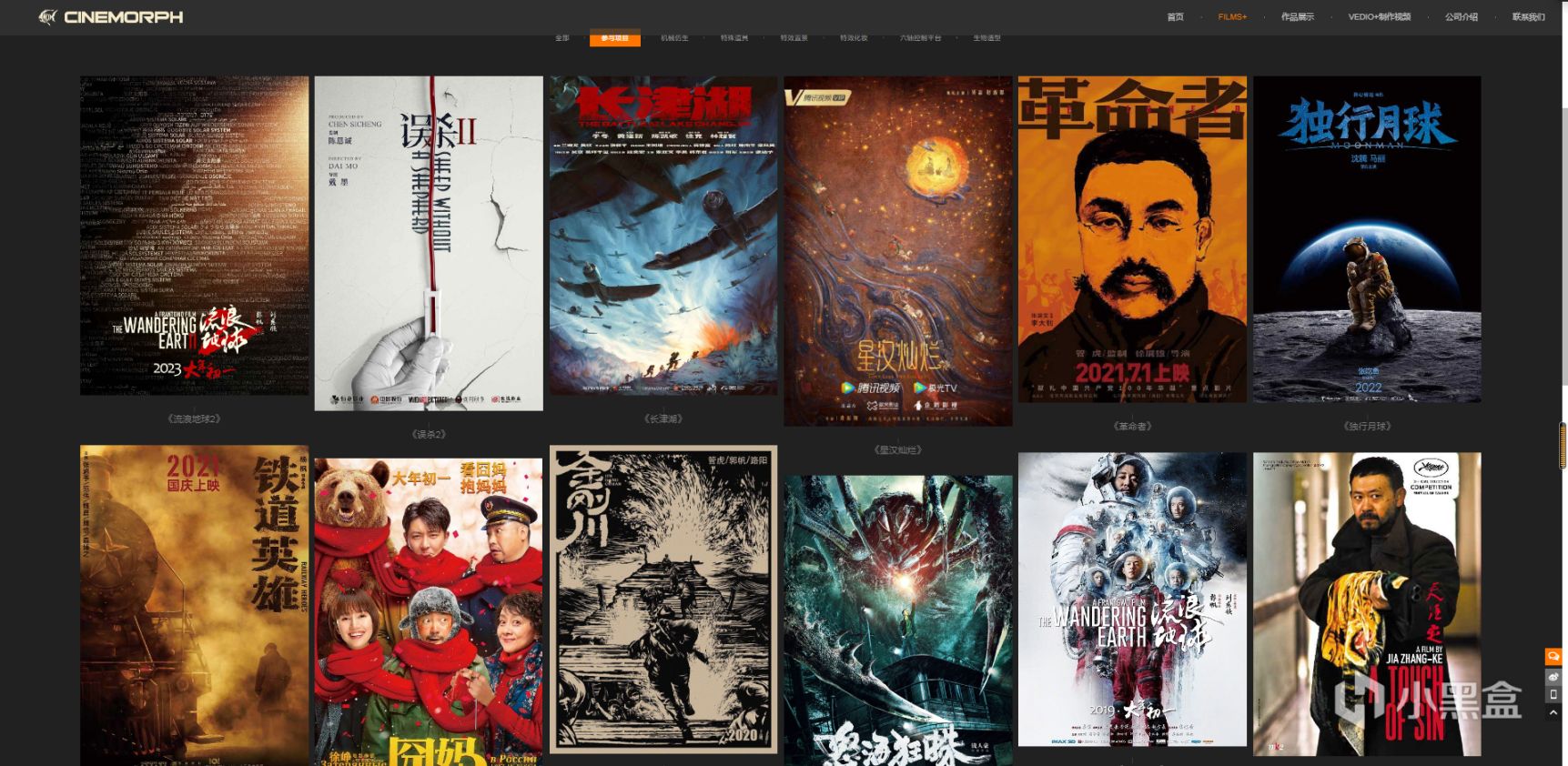Select the 特殊道具 filter tab
This screenshot has width=1568, height=766.
[x=734, y=38]
